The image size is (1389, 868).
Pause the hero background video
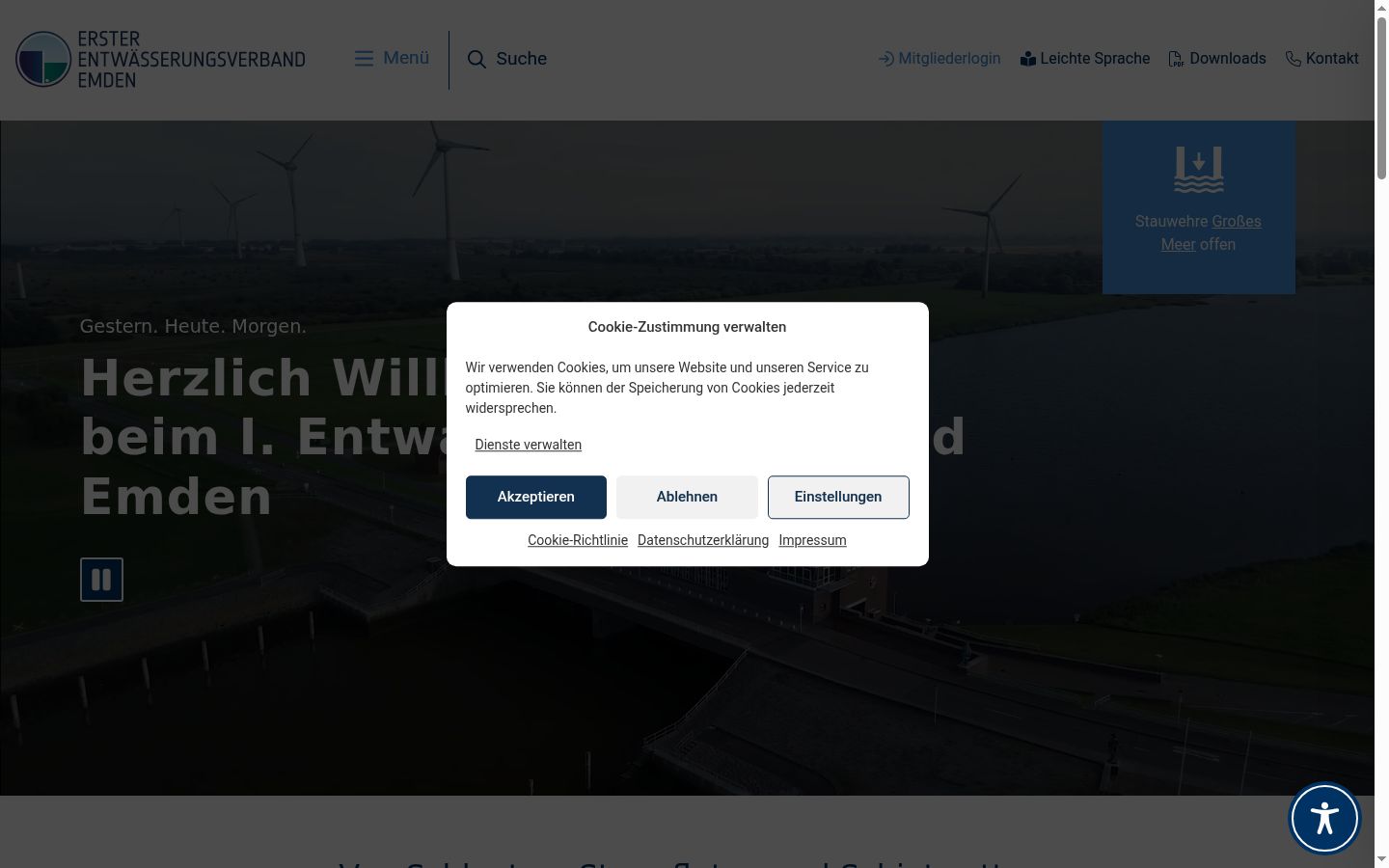101,580
